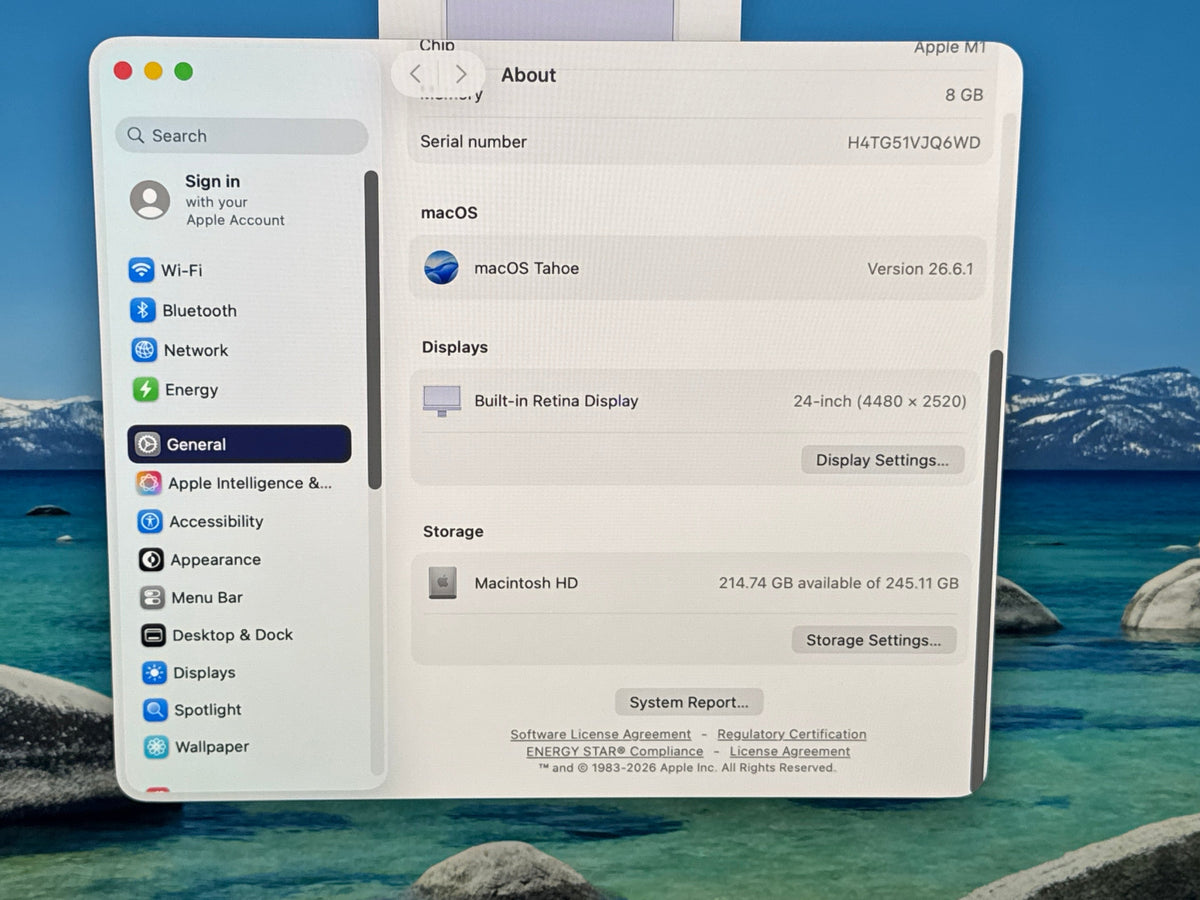Open the Appearance icon in sidebar

pyautogui.click(x=151, y=560)
